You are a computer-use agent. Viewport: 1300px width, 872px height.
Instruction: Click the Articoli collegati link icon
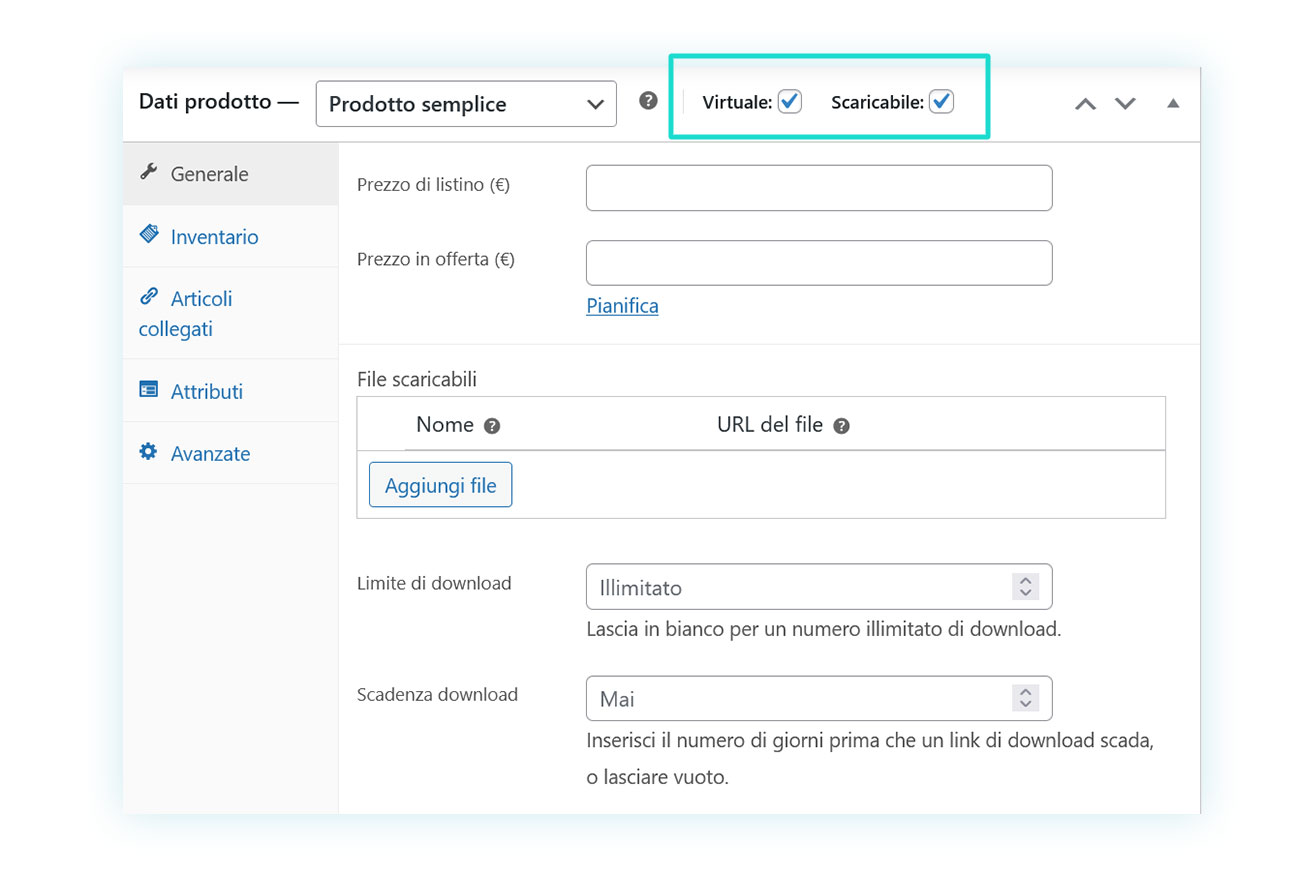coord(149,296)
